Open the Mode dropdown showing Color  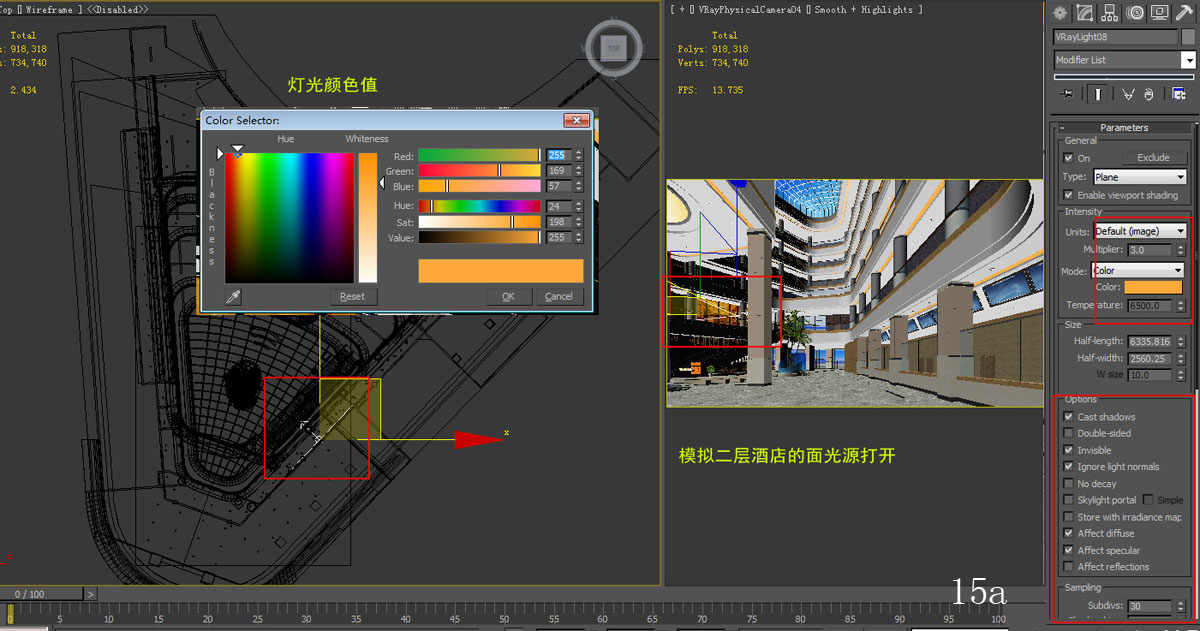pyautogui.click(x=1137, y=270)
